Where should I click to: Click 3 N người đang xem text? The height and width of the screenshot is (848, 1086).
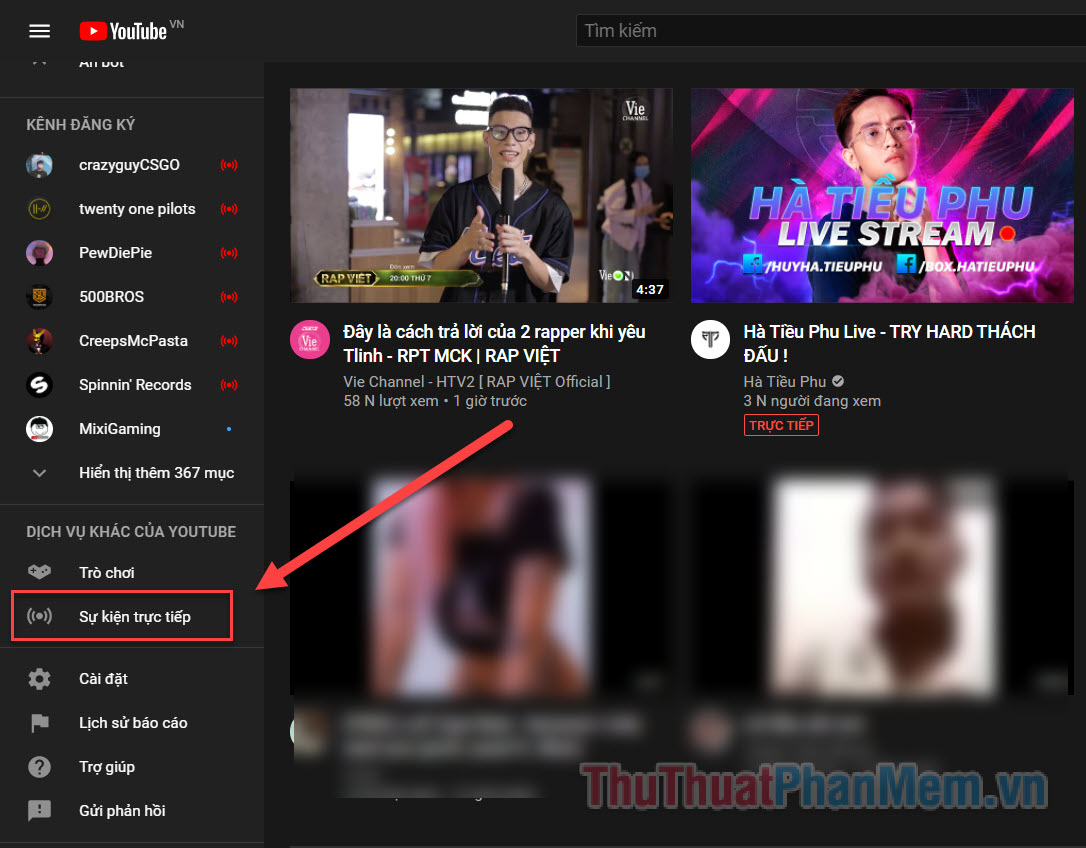tap(812, 401)
